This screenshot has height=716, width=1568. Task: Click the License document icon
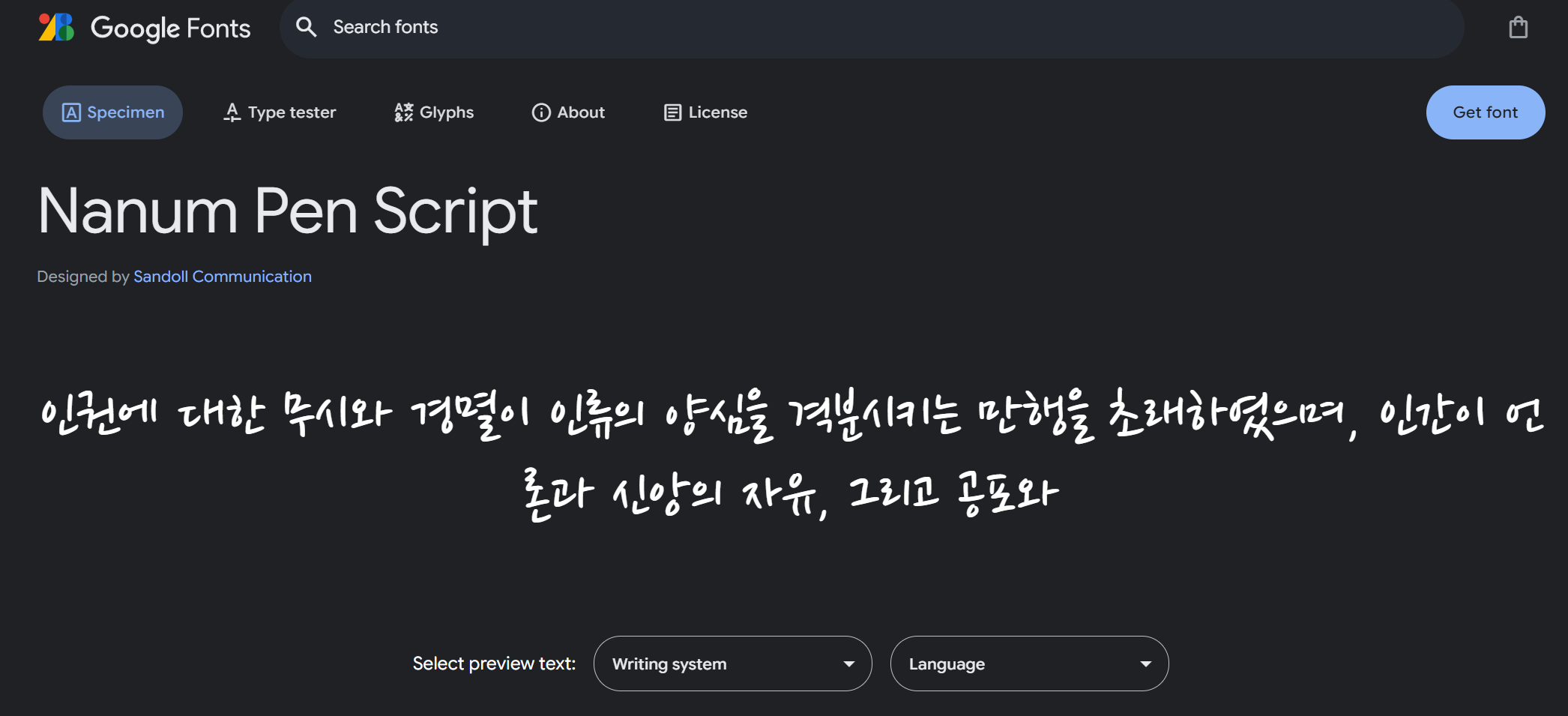point(672,112)
